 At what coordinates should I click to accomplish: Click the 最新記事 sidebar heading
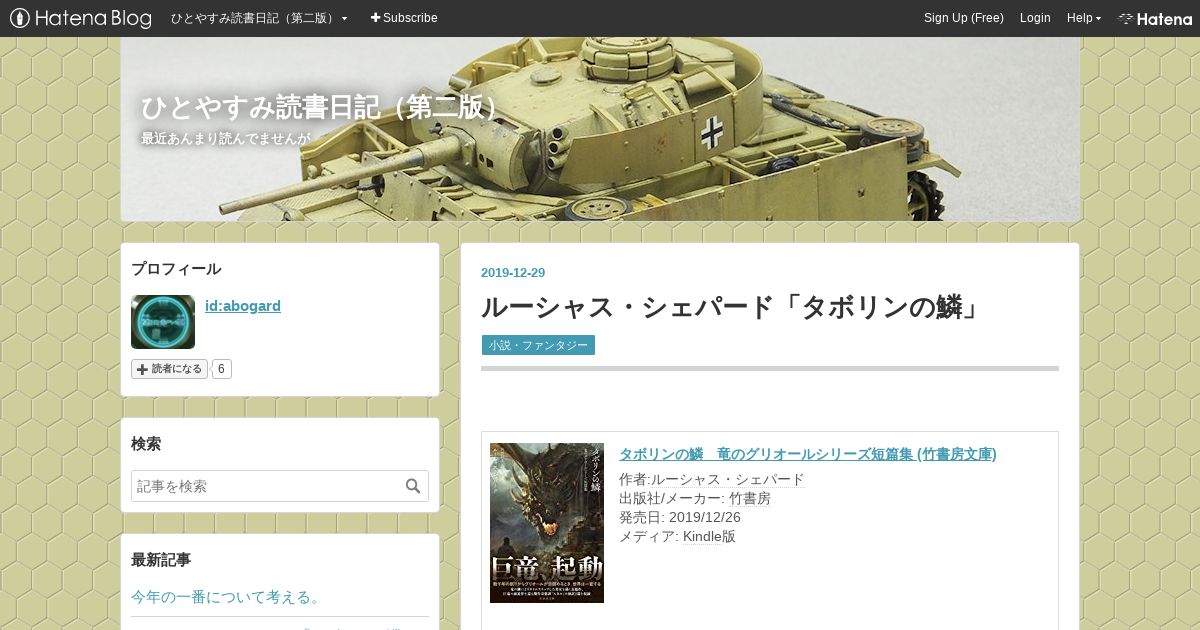[161, 560]
